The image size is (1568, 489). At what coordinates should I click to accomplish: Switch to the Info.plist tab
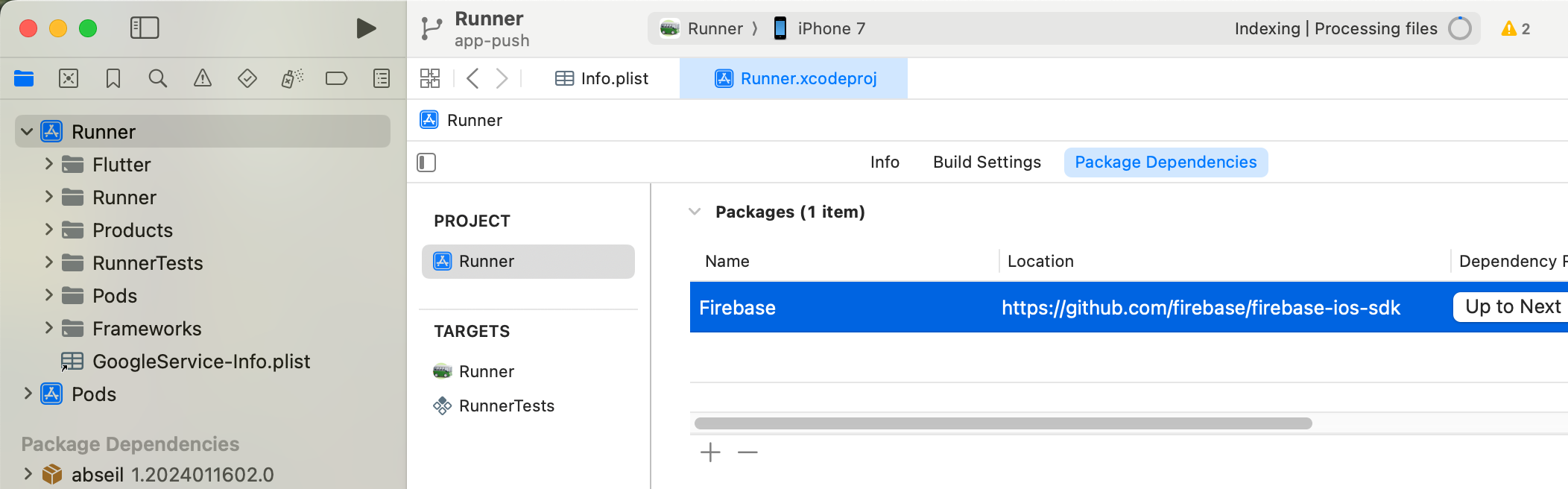[x=602, y=78]
